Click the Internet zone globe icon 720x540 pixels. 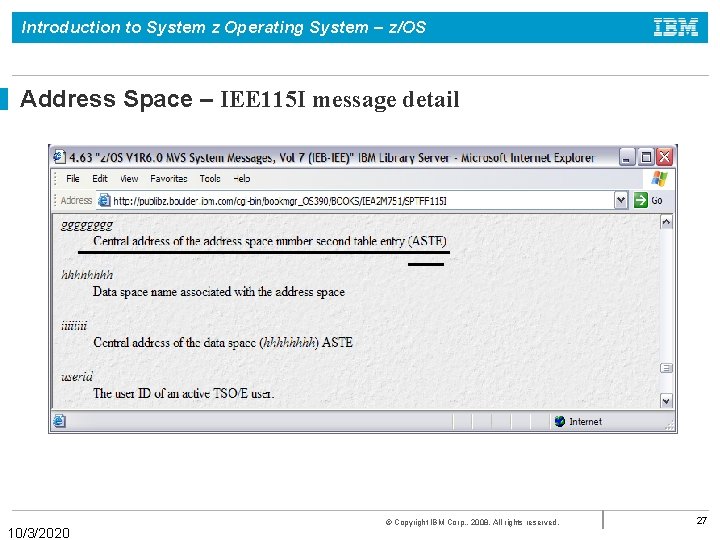click(x=560, y=421)
